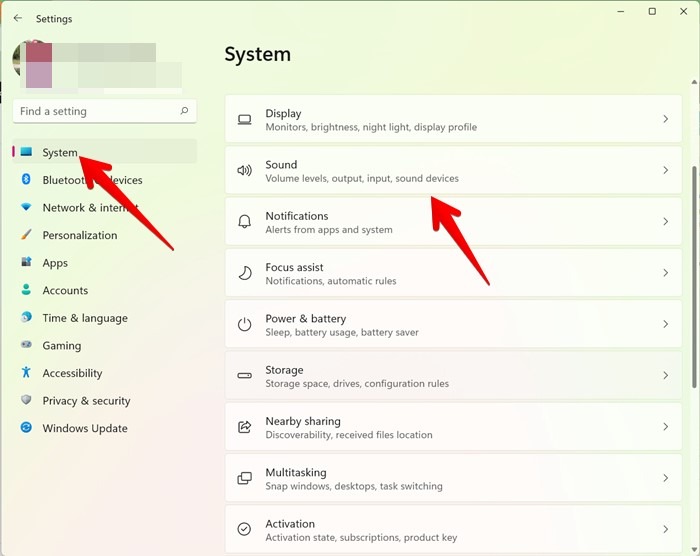Go to Windows Update
The height and width of the screenshot is (556, 700).
tap(104, 428)
